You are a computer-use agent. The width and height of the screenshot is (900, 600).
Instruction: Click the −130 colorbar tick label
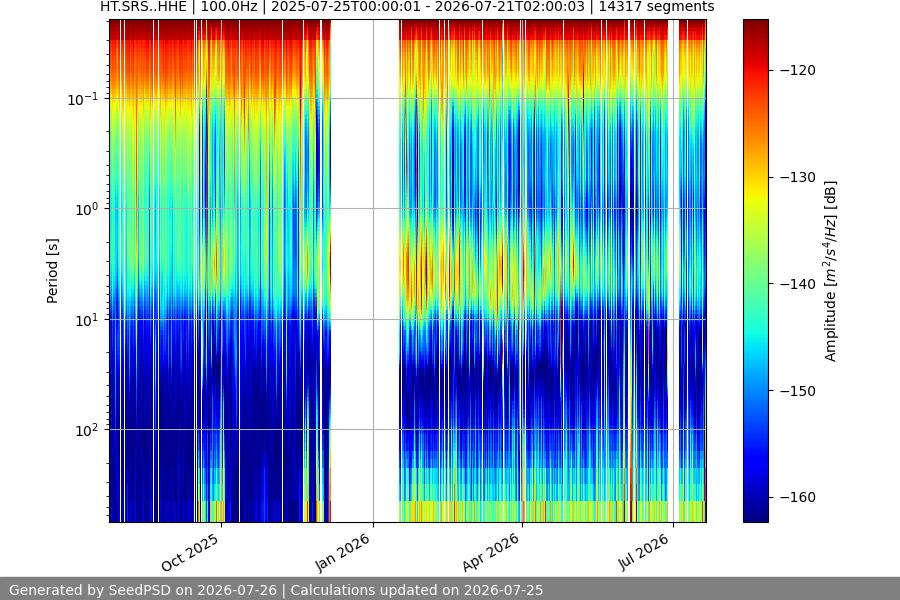click(x=798, y=177)
